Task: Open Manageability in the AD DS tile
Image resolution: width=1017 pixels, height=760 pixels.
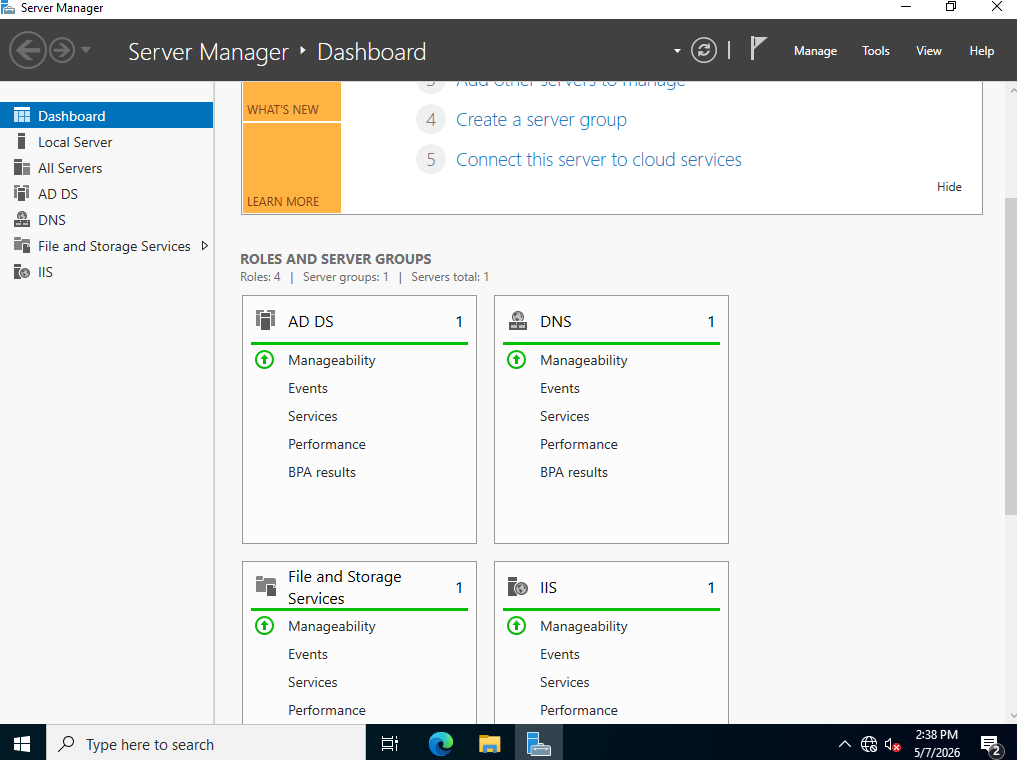Action: coord(331,360)
